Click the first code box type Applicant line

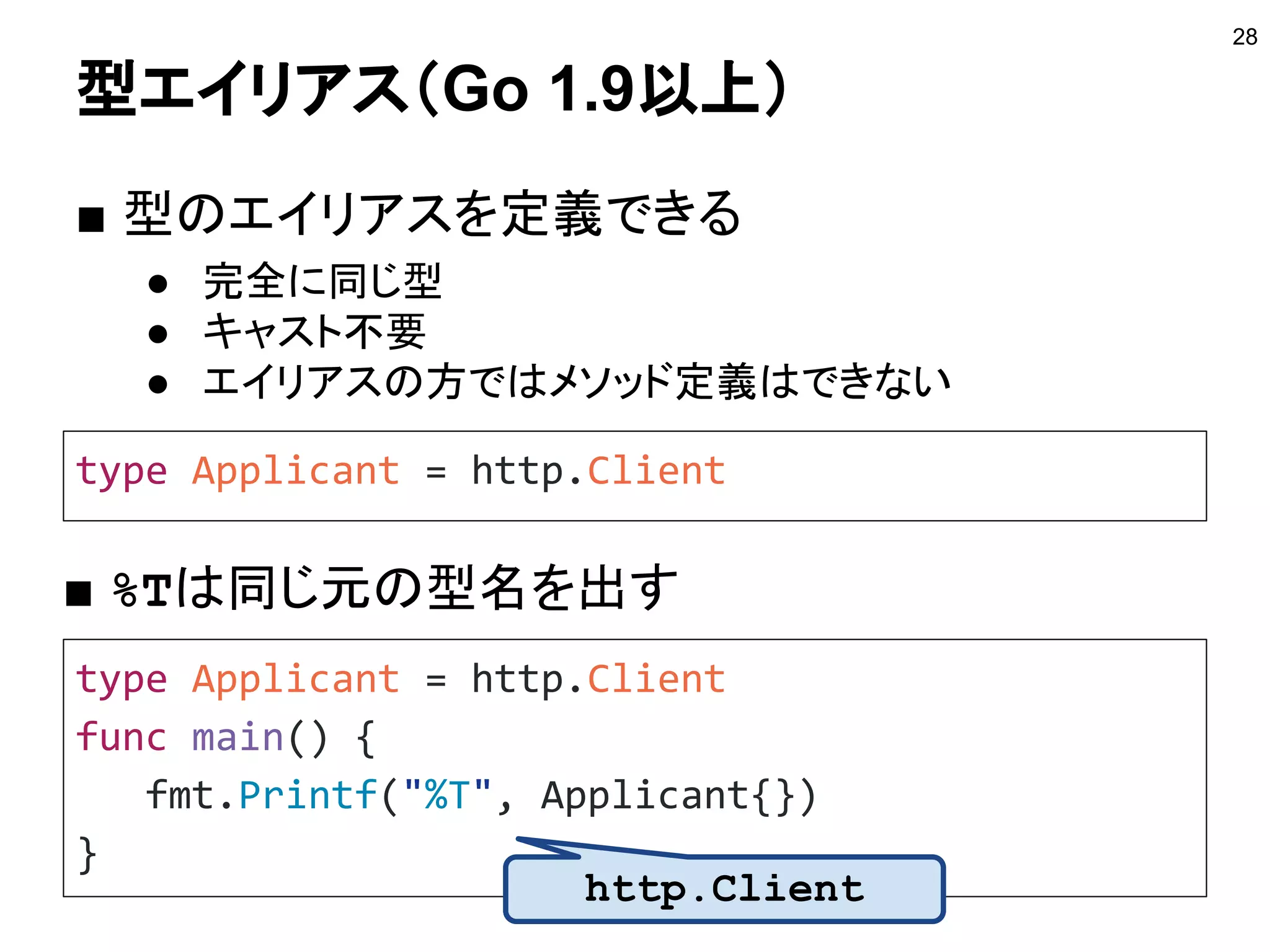(400, 472)
